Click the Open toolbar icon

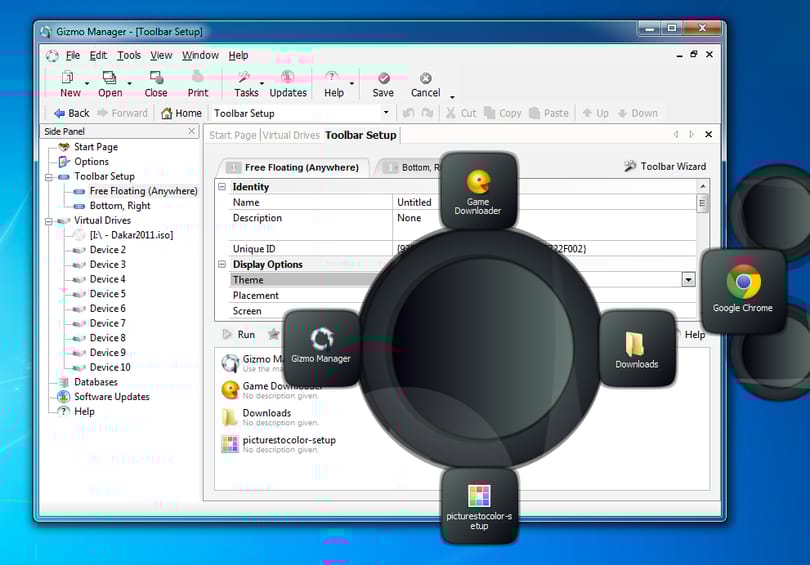point(109,77)
